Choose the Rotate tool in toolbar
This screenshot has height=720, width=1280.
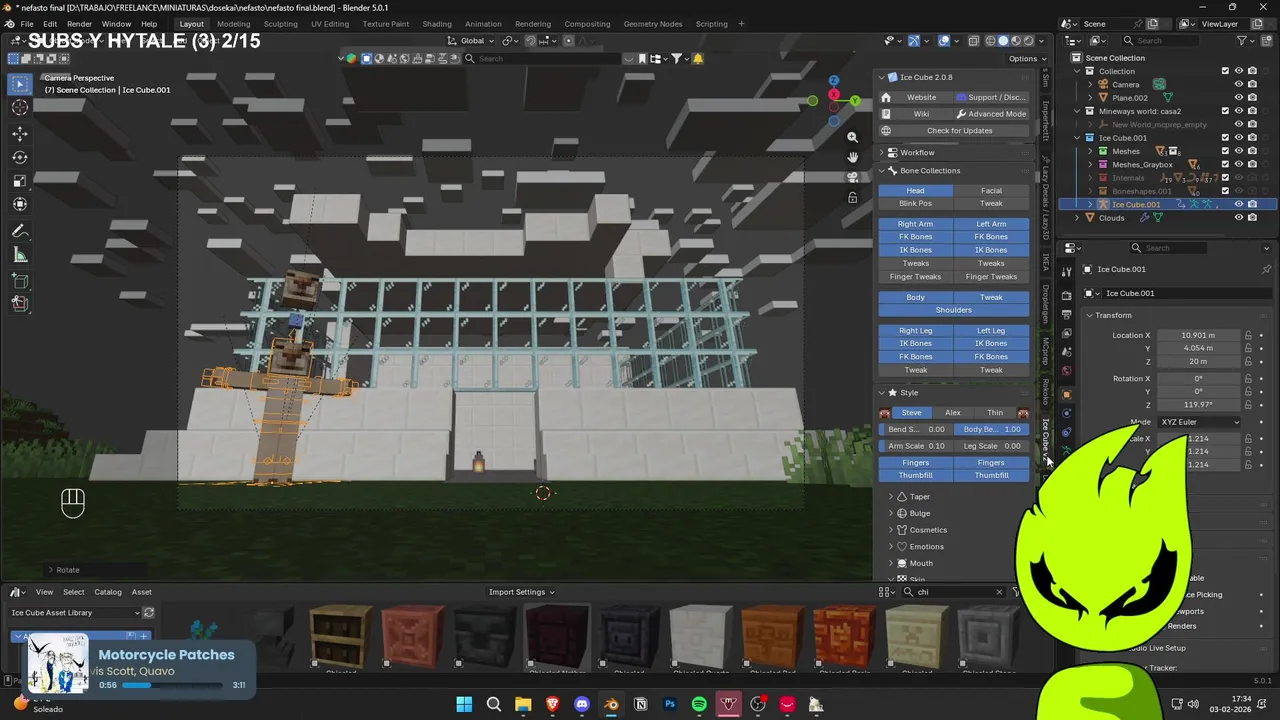pyautogui.click(x=20, y=157)
